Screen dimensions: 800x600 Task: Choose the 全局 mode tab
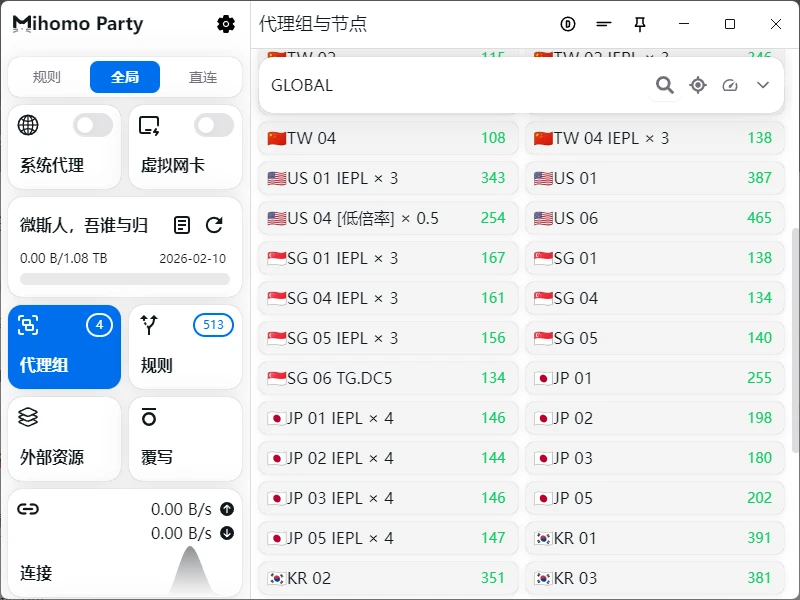point(125,77)
